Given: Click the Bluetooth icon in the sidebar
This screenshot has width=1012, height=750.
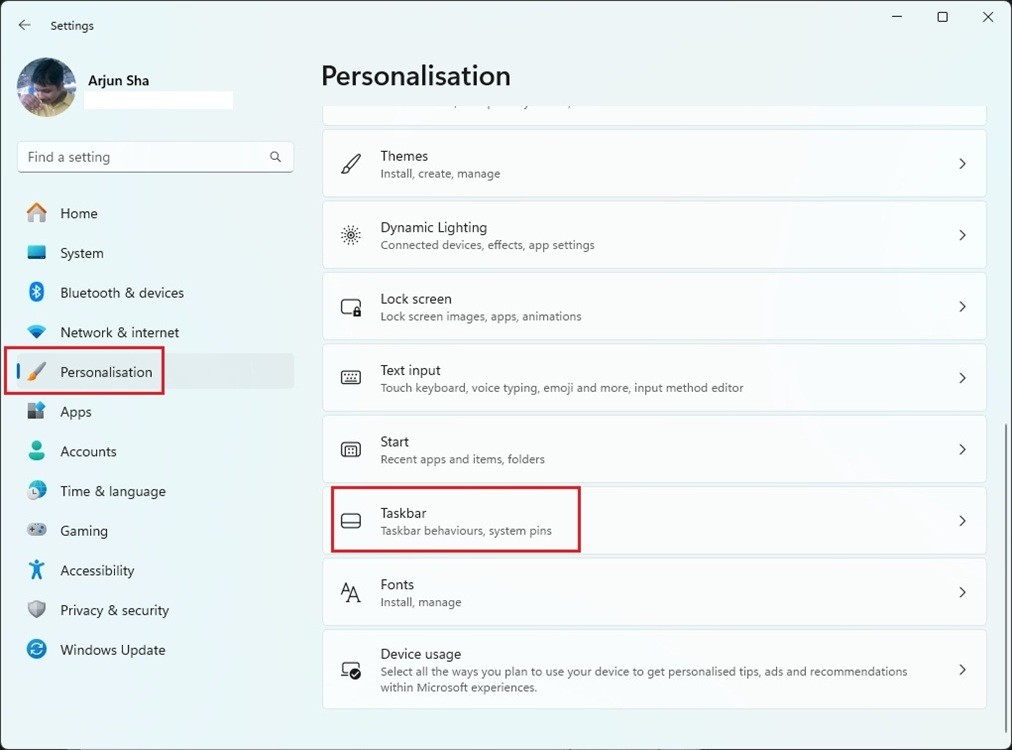Looking at the screenshot, I should coord(37,292).
